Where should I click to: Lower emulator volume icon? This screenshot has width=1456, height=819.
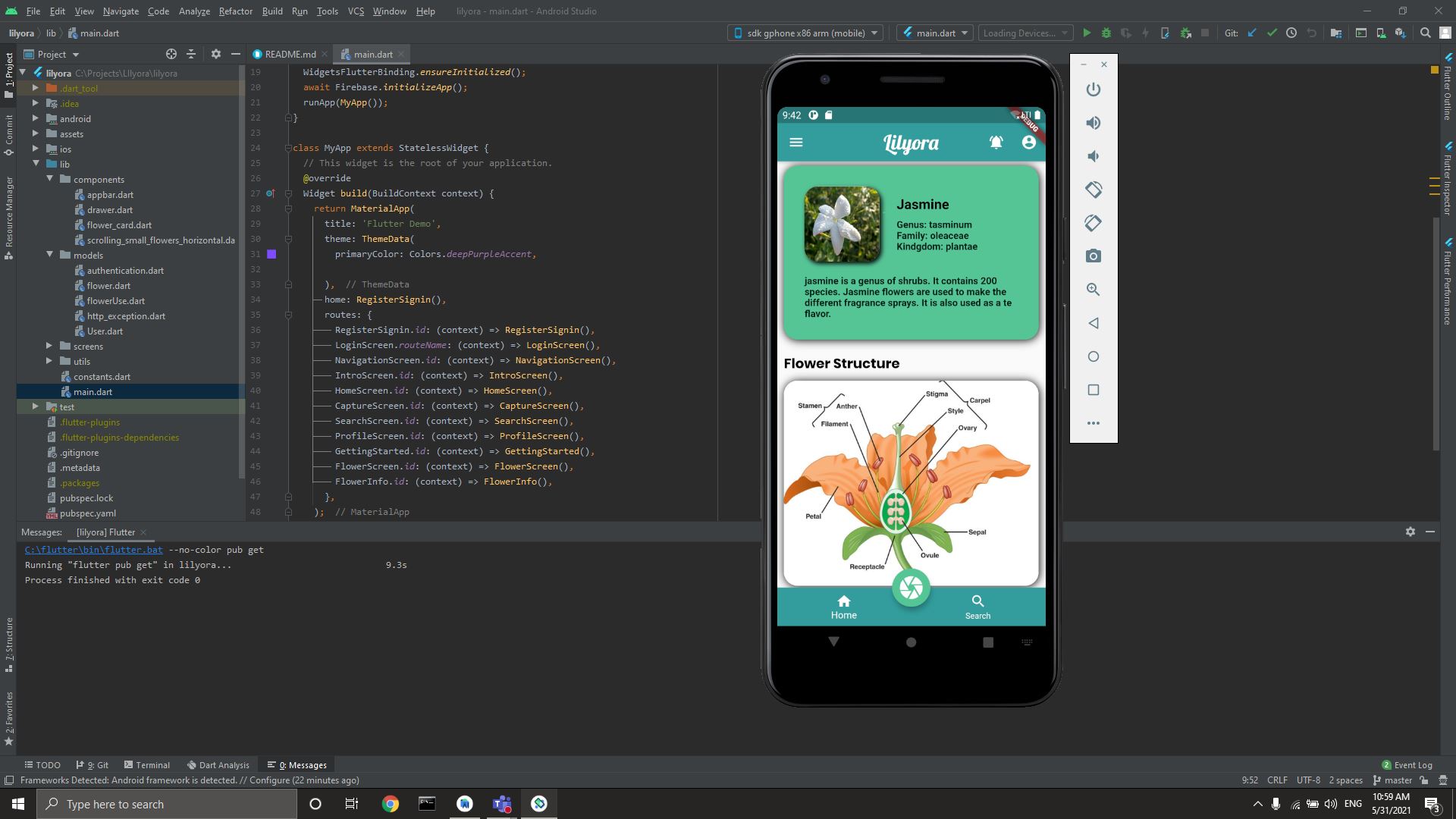tap(1093, 156)
